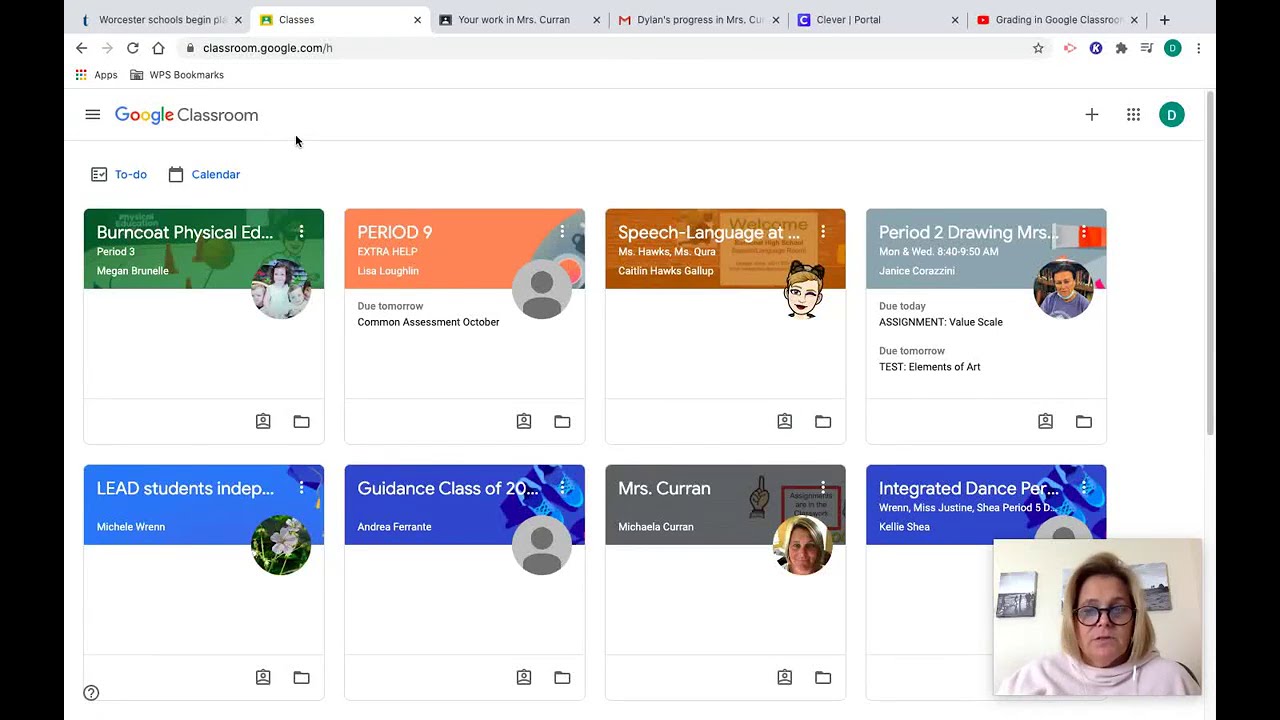The height and width of the screenshot is (720, 1280).
Task: Open your work for LEAD students class
Action: coord(263,678)
